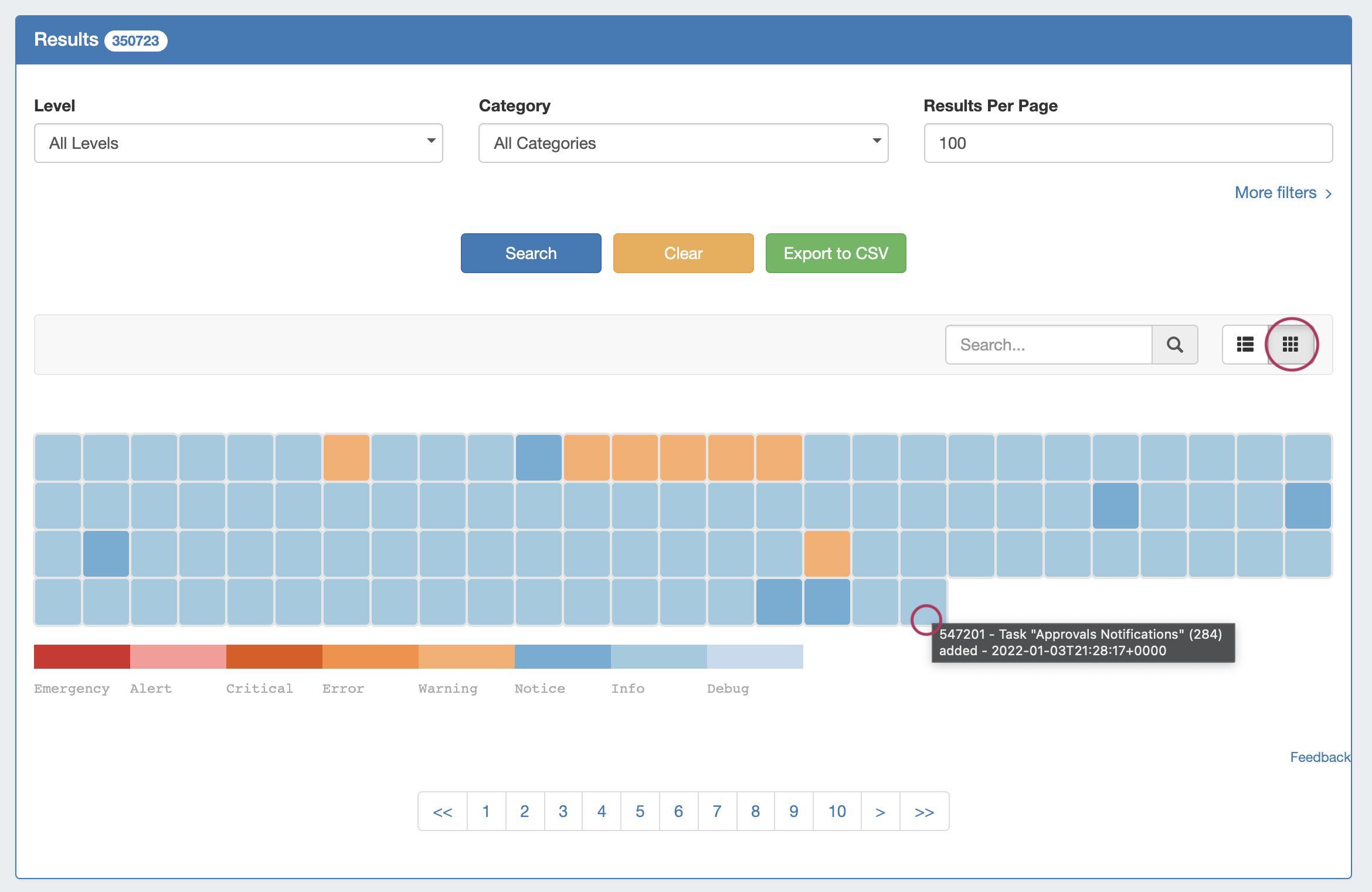Image resolution: width=1372 pixels, height=892 pixels.
Task: Open the Feedback link
Action: click(1320, 757)
